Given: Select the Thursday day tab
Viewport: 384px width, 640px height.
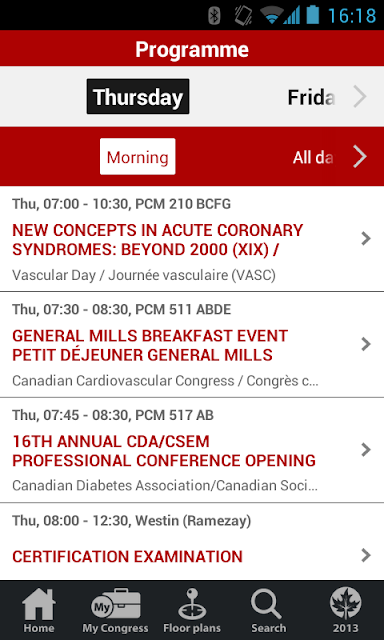Looking at the screenshot, I should point(138,97).
